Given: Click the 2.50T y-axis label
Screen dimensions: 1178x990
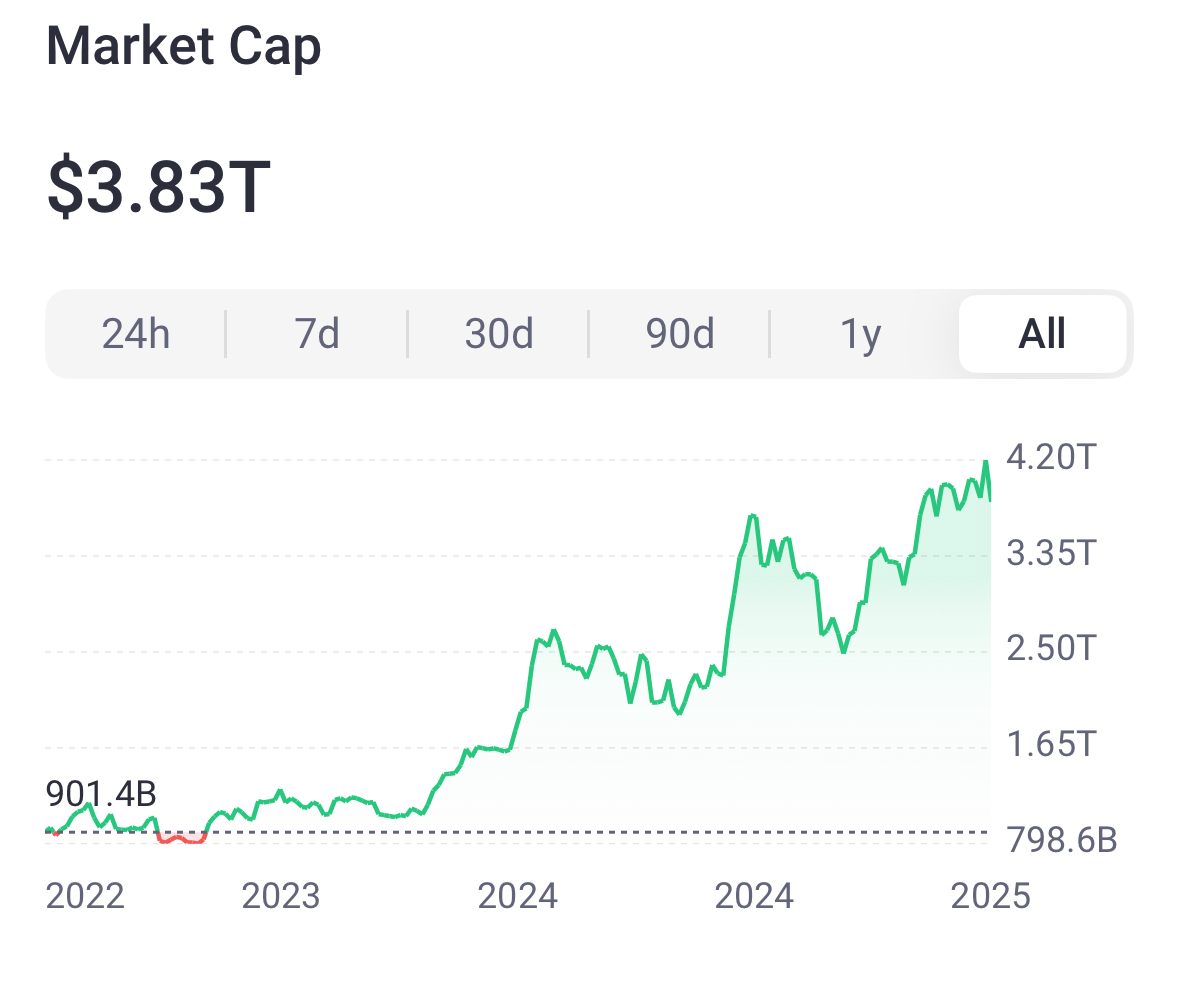Looking at the screenshot, I should (1051, 648).
